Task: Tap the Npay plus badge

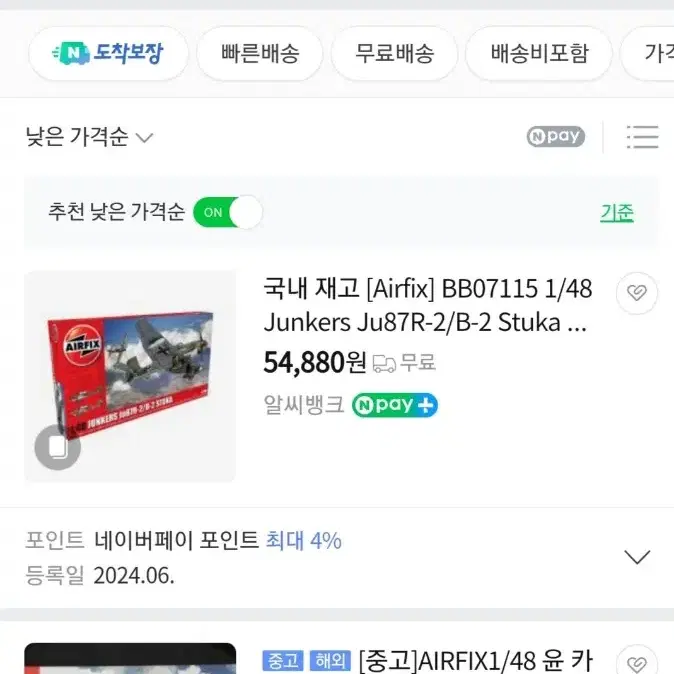Action: coord(395,405)
